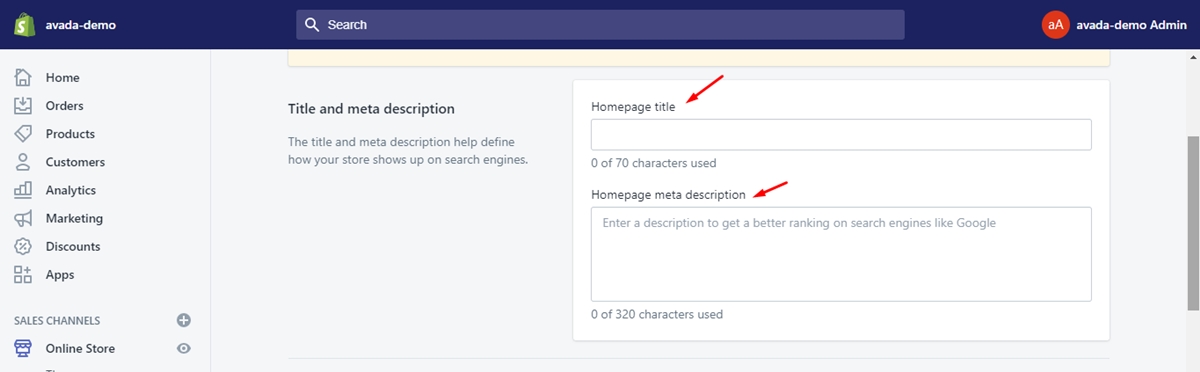This screenshot has height=372, width=1200.
Task: Focus the top Search bar
Action: tap(600, 25)
